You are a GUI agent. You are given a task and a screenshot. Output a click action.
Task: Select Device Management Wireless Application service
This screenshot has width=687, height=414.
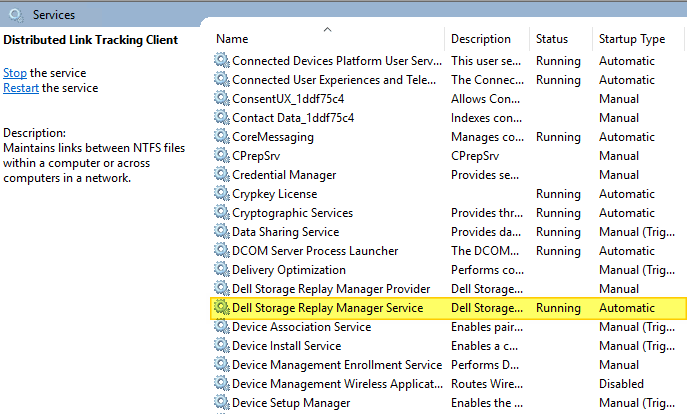[x=336, y=384]
